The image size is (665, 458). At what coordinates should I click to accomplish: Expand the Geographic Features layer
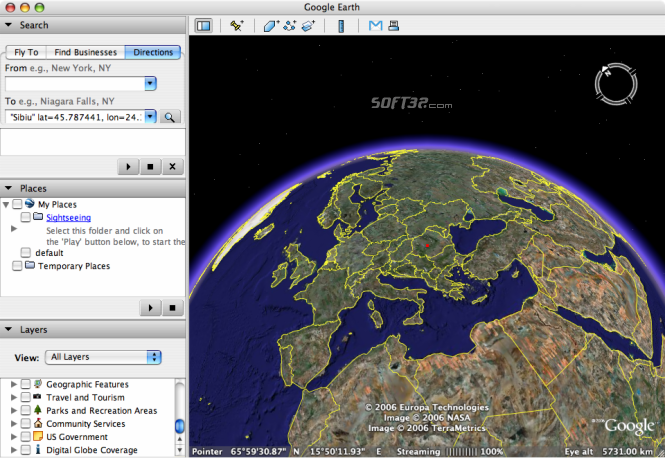(x=14, y=384)
